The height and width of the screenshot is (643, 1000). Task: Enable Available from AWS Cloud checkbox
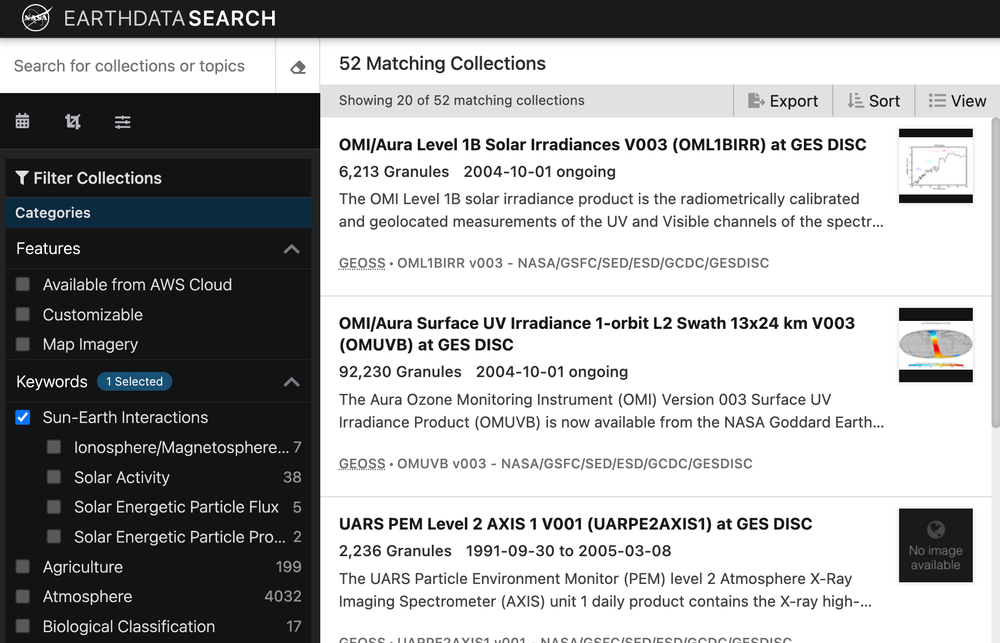click(x=23, y=284)
